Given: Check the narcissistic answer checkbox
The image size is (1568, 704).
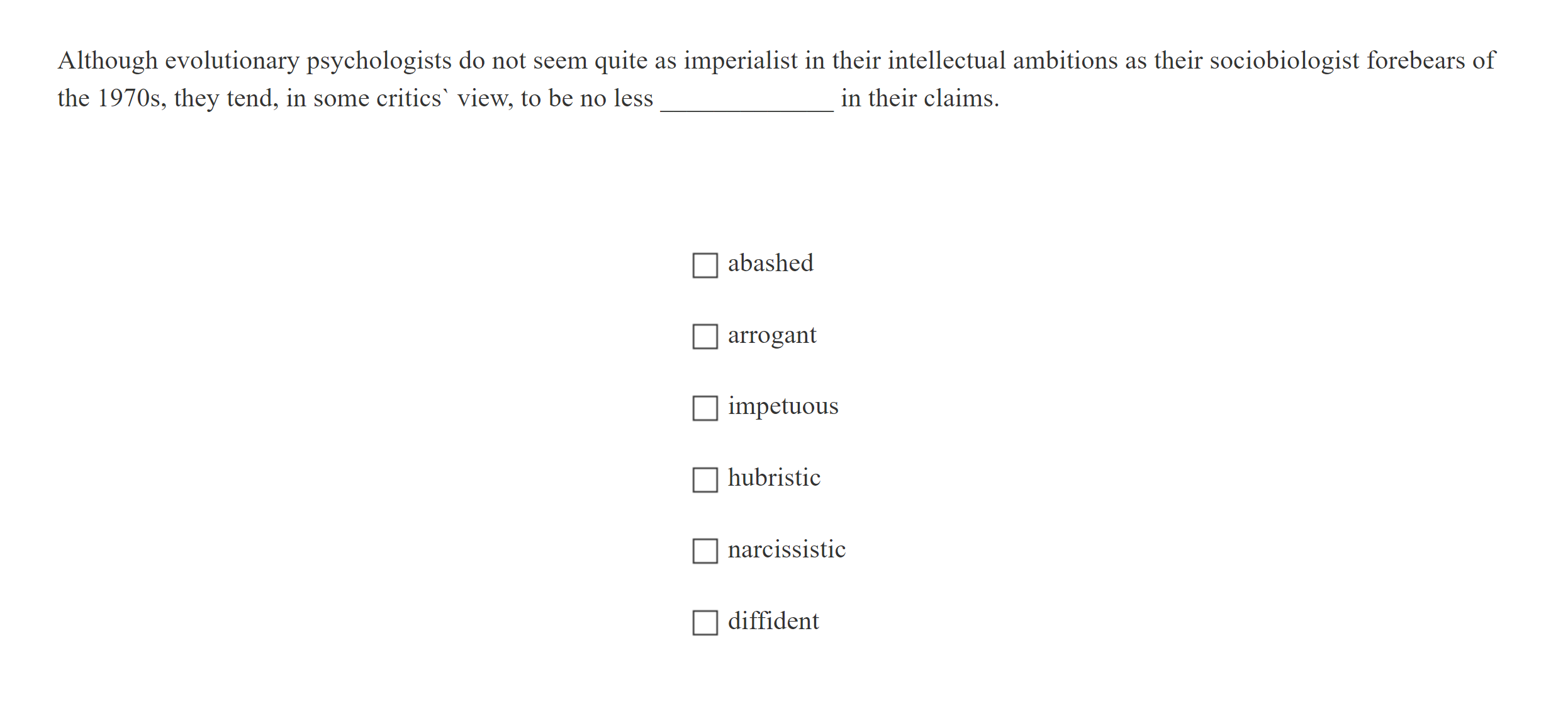Looking at the screenshot, I should pos(704,552).
